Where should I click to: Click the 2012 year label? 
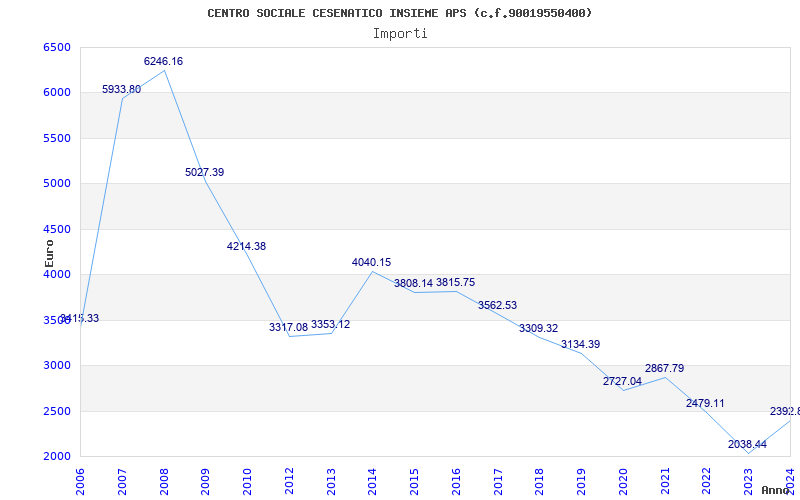click(x=289, y=481)
